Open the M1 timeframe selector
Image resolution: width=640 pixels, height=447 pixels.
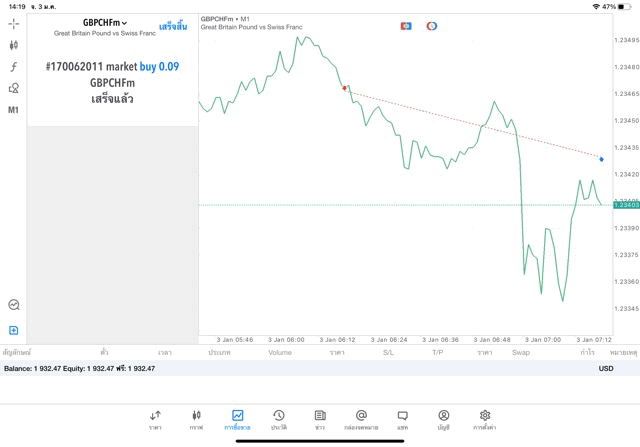[14, 110]
